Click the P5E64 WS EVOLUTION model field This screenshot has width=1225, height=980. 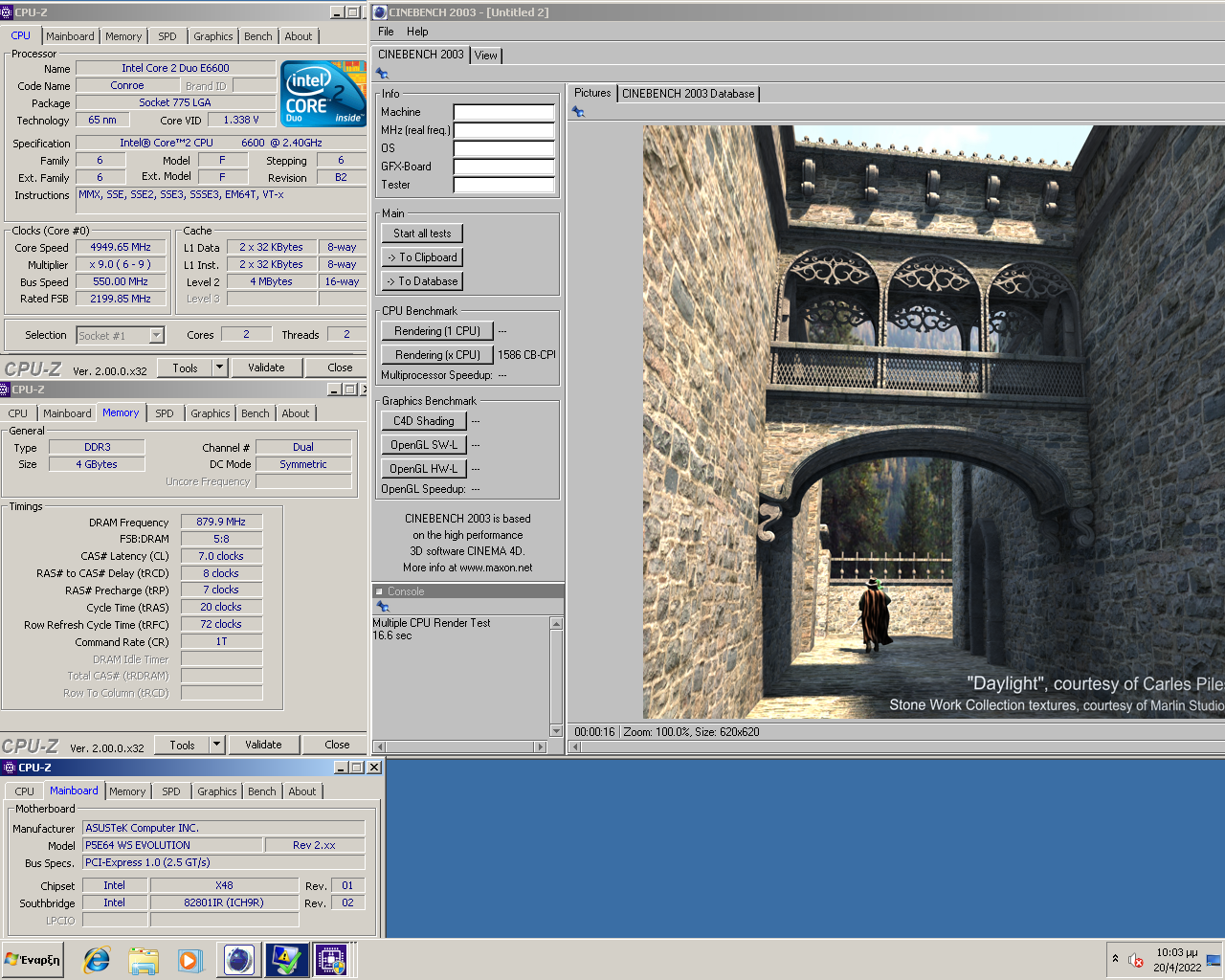coord(172,845)
